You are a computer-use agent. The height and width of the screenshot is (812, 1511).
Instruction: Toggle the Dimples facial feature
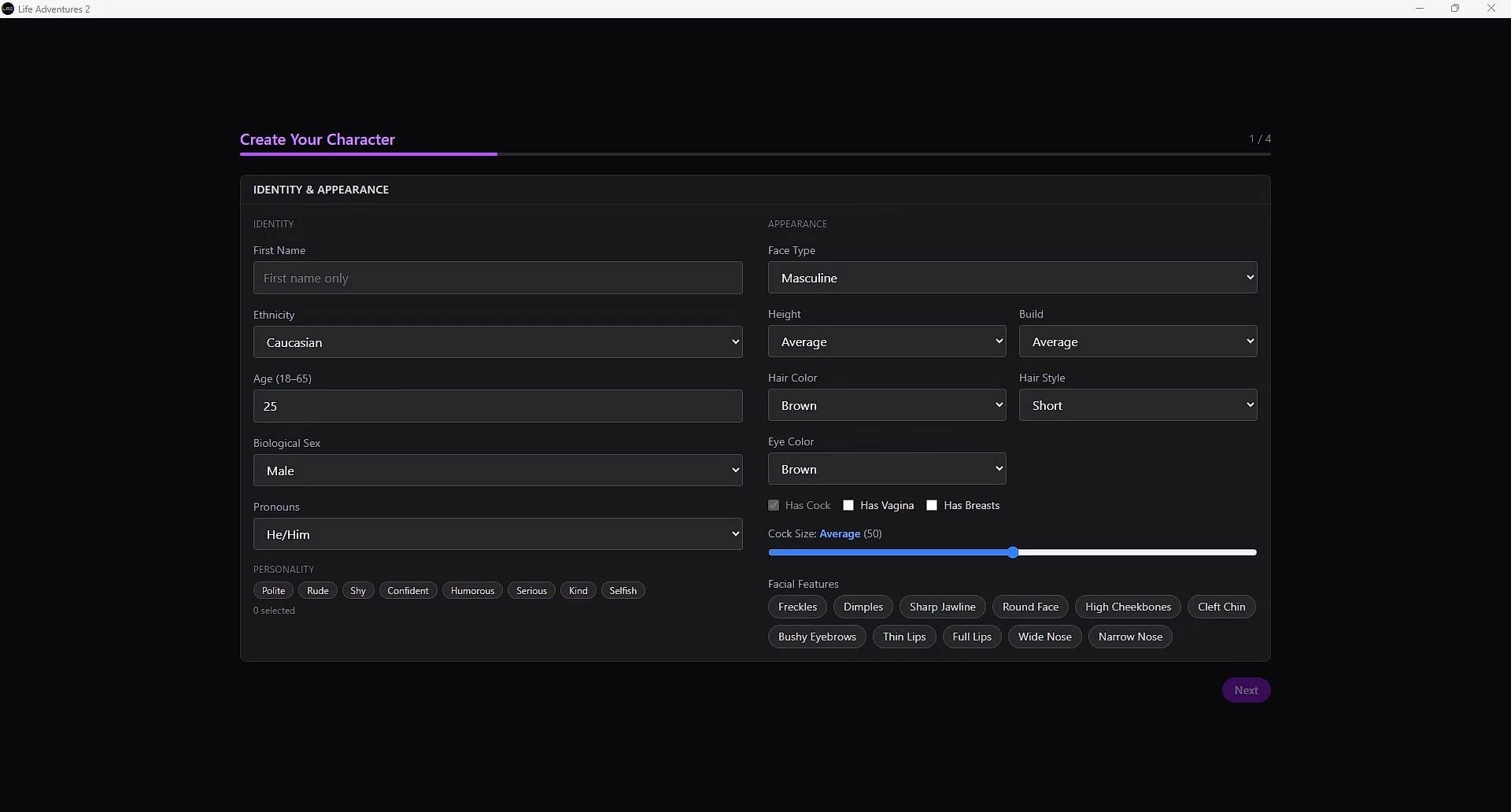[x=863, y=607]
